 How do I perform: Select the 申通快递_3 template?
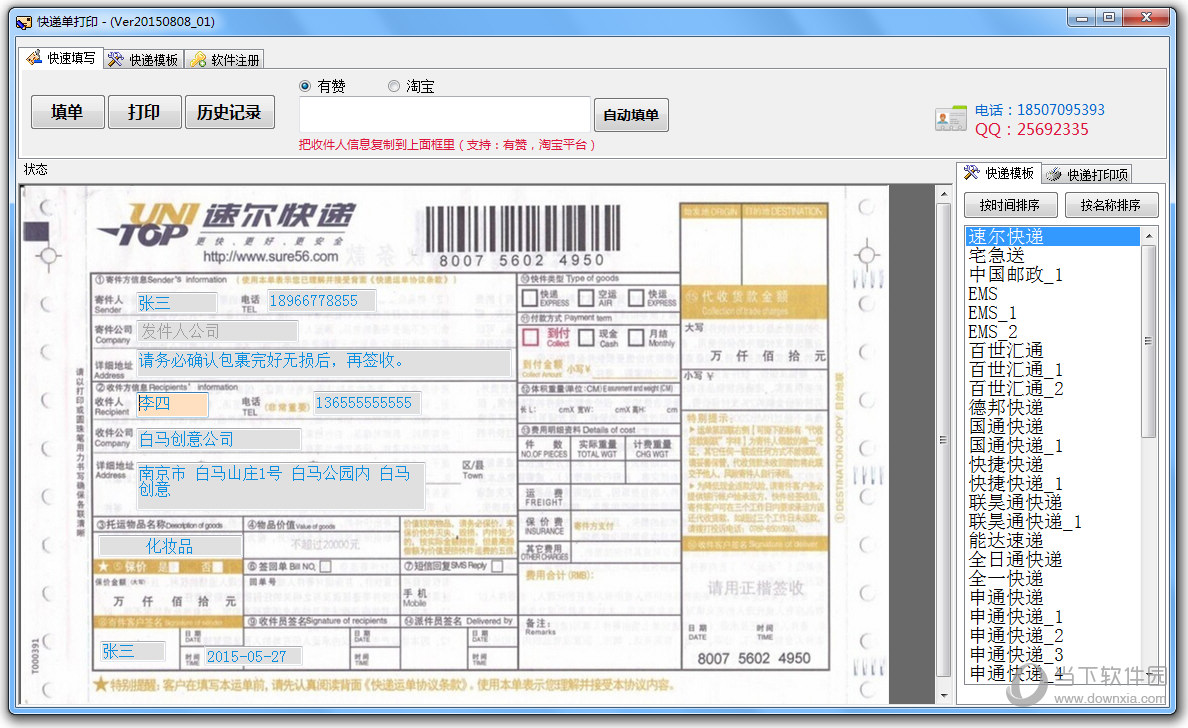pos(1052,654)
